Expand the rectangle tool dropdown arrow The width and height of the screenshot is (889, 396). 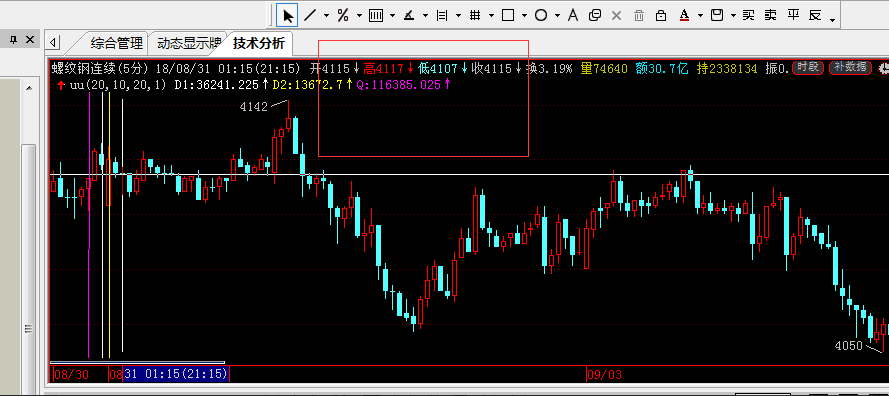click(524, 16)
